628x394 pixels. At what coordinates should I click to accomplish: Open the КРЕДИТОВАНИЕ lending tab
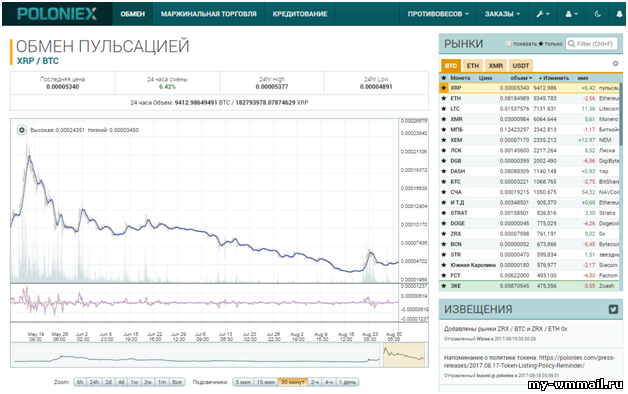point(300,14)
